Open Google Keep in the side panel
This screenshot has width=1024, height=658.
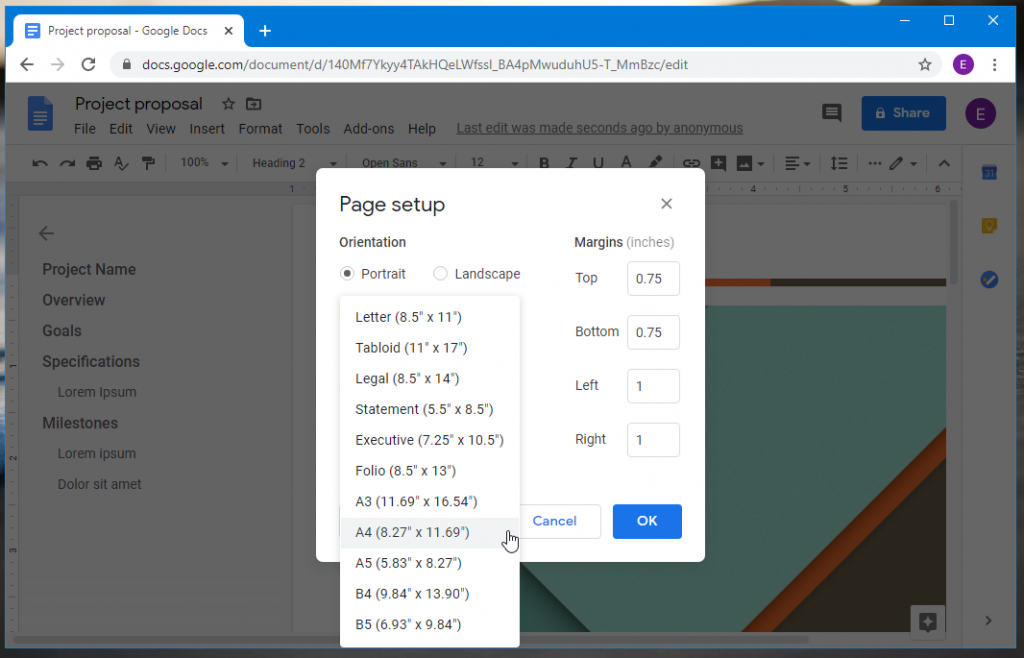990,224
